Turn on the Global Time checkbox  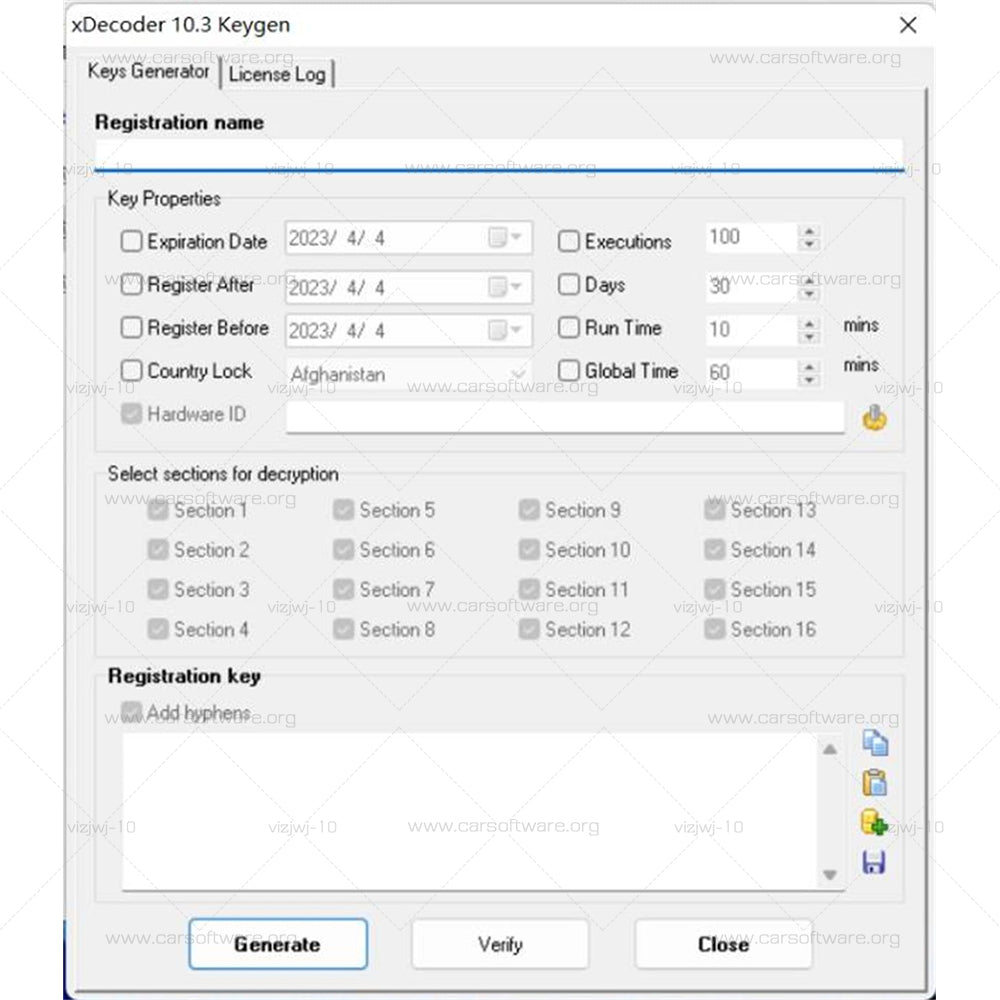[x=568, y=370]
